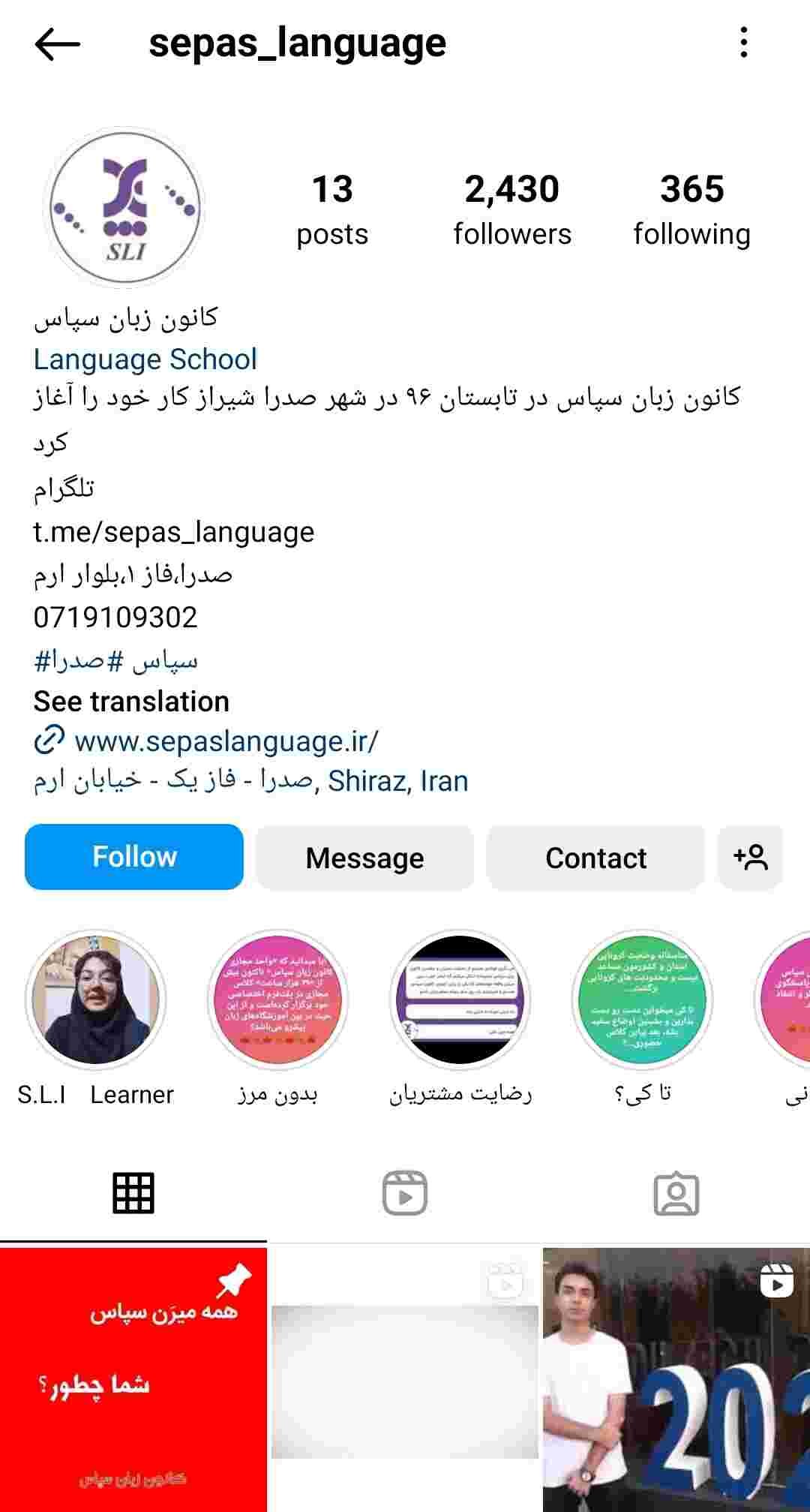Select the posts grid tab icon
This screenshot has width=810, height=1512.
point(133,1192)
